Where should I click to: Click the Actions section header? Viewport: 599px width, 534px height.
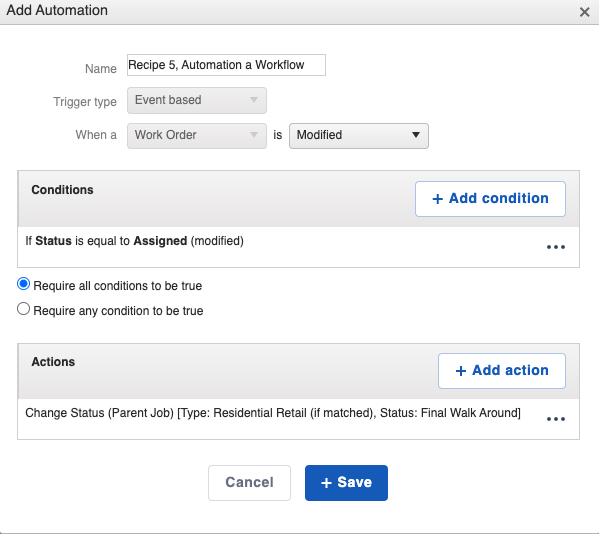[x=53, y=362]
